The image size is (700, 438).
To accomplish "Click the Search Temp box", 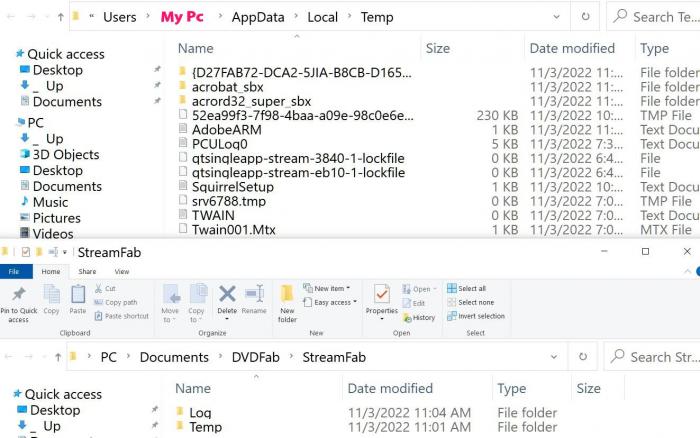I will 655,17.
